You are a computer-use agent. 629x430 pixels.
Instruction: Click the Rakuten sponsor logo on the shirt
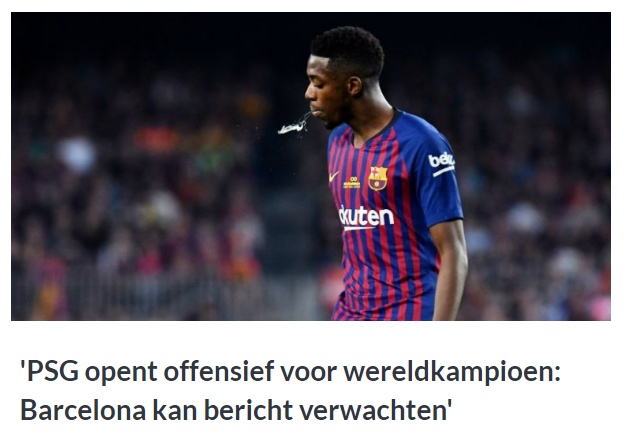[x=366, y=218]
